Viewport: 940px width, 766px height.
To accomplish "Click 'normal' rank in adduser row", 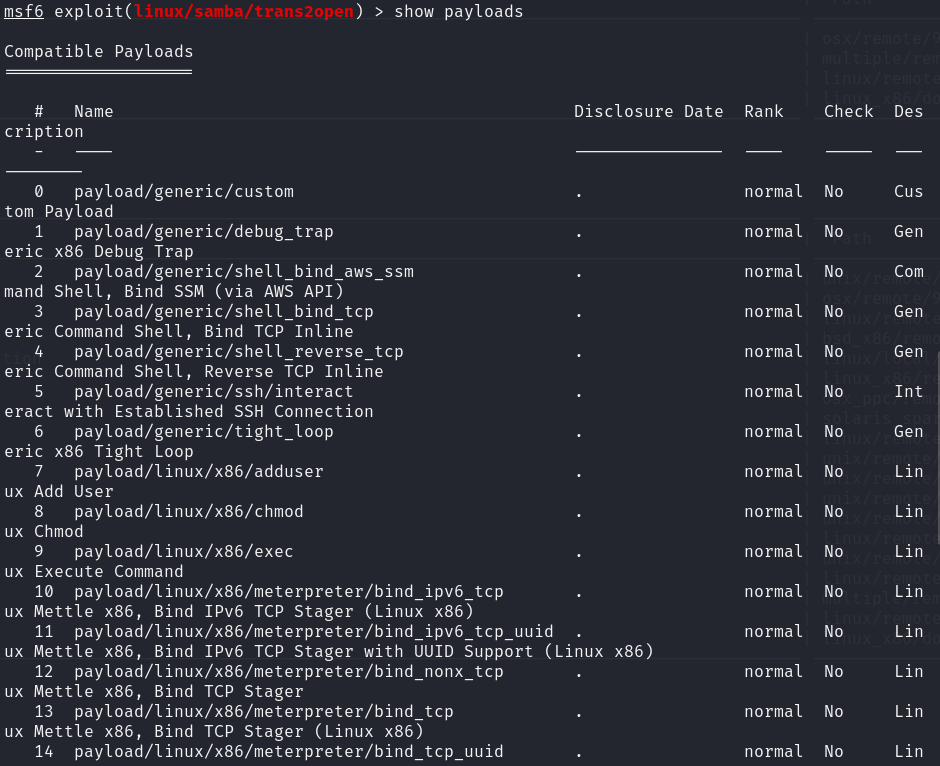I will [x=773, y=472].
